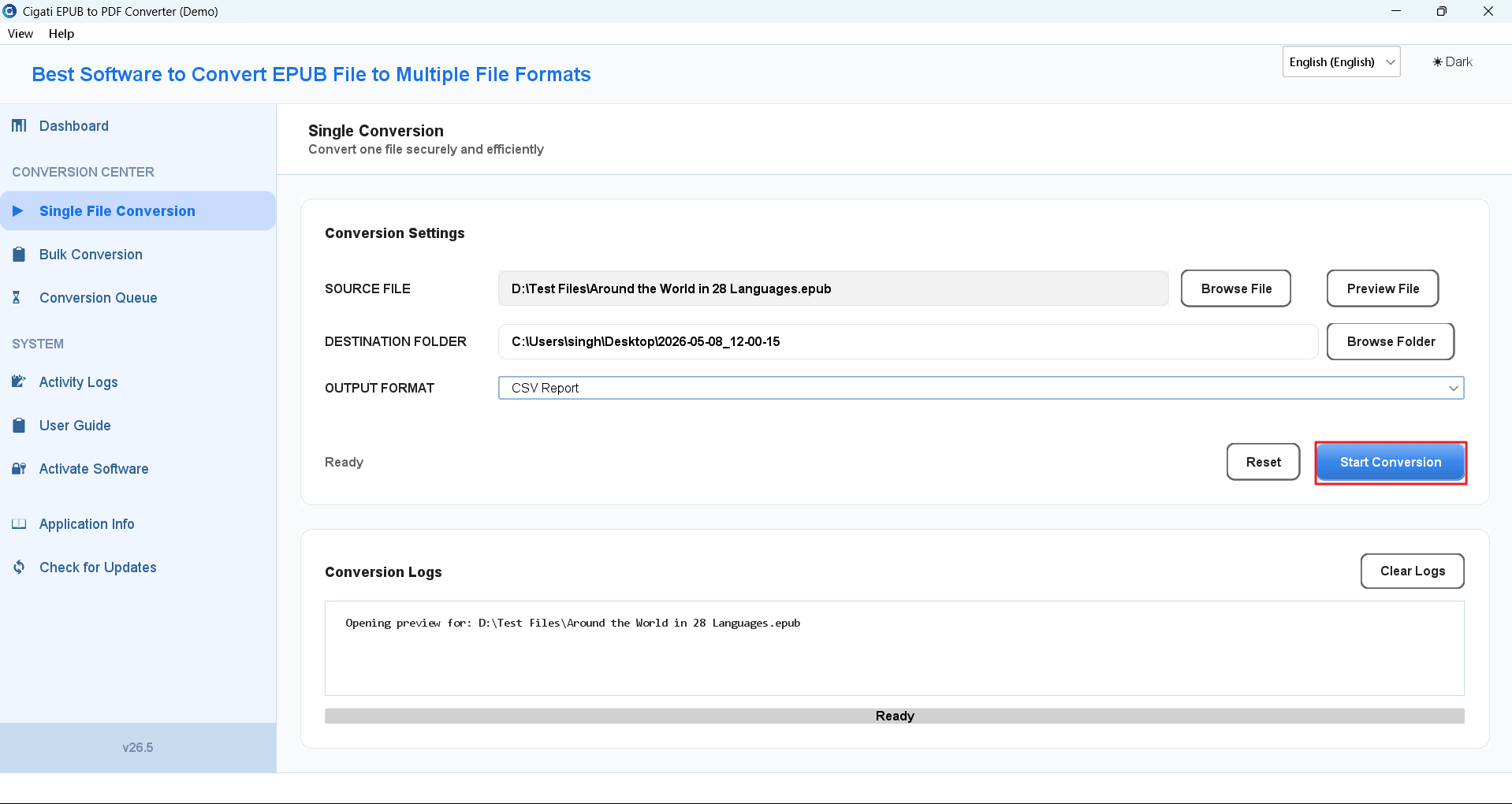Click the Activity Logs icon
1512x804 pixels.
pyautogui.click(x=19, y=382)
